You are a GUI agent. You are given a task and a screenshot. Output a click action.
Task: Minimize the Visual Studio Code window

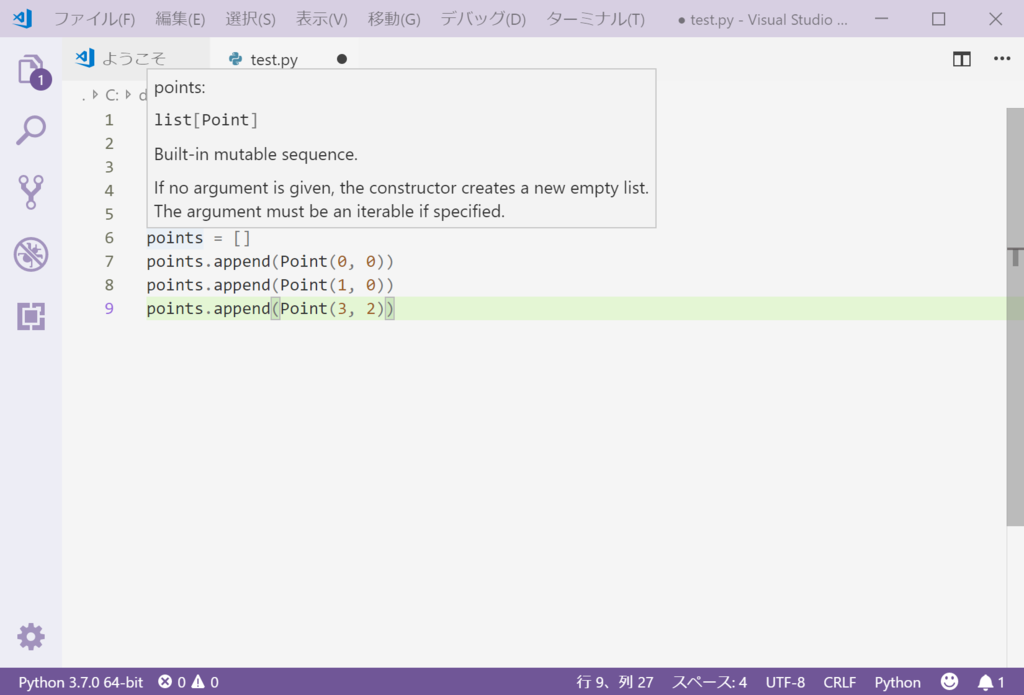point(882,19)
